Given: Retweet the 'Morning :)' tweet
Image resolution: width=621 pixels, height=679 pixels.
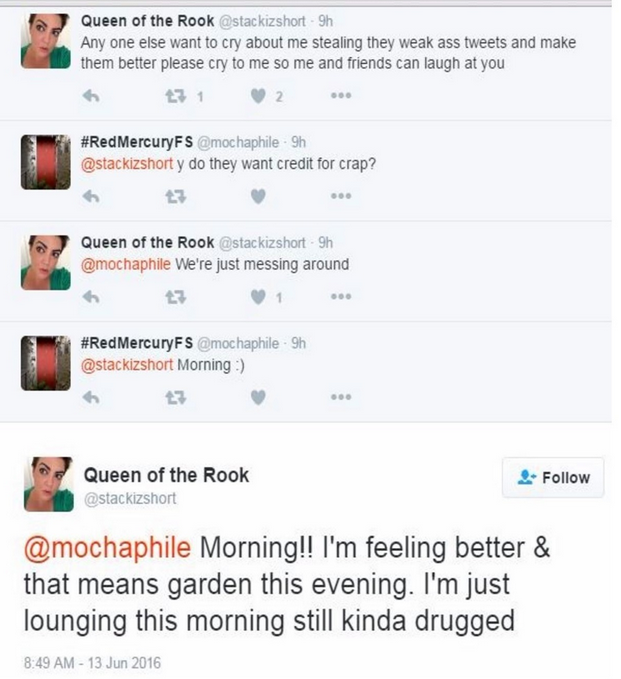Looking at the screenshot, I should [x=173, y=397].
